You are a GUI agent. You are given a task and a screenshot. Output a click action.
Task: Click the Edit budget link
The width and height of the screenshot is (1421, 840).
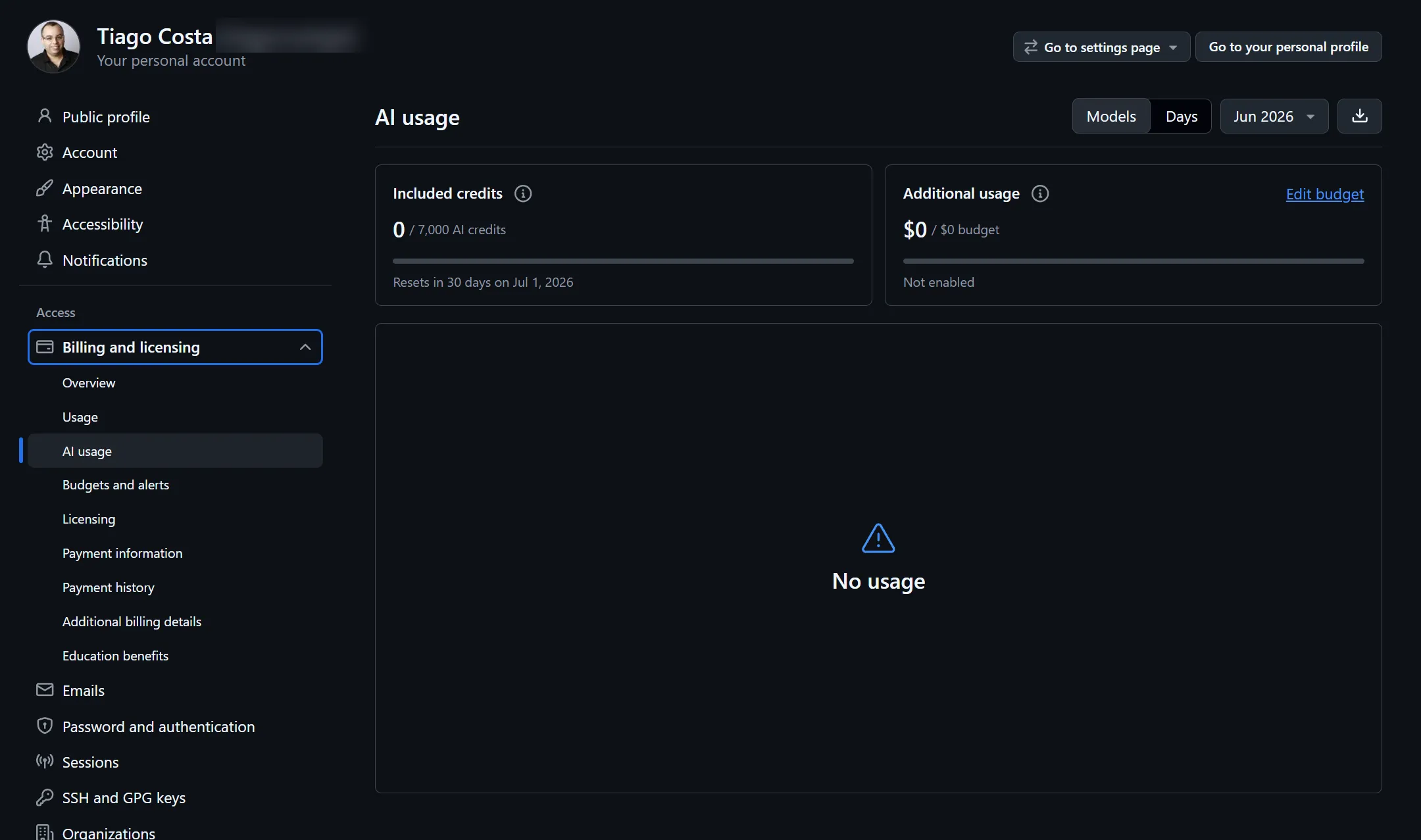pyautogui.click(x=1324, y=194)
